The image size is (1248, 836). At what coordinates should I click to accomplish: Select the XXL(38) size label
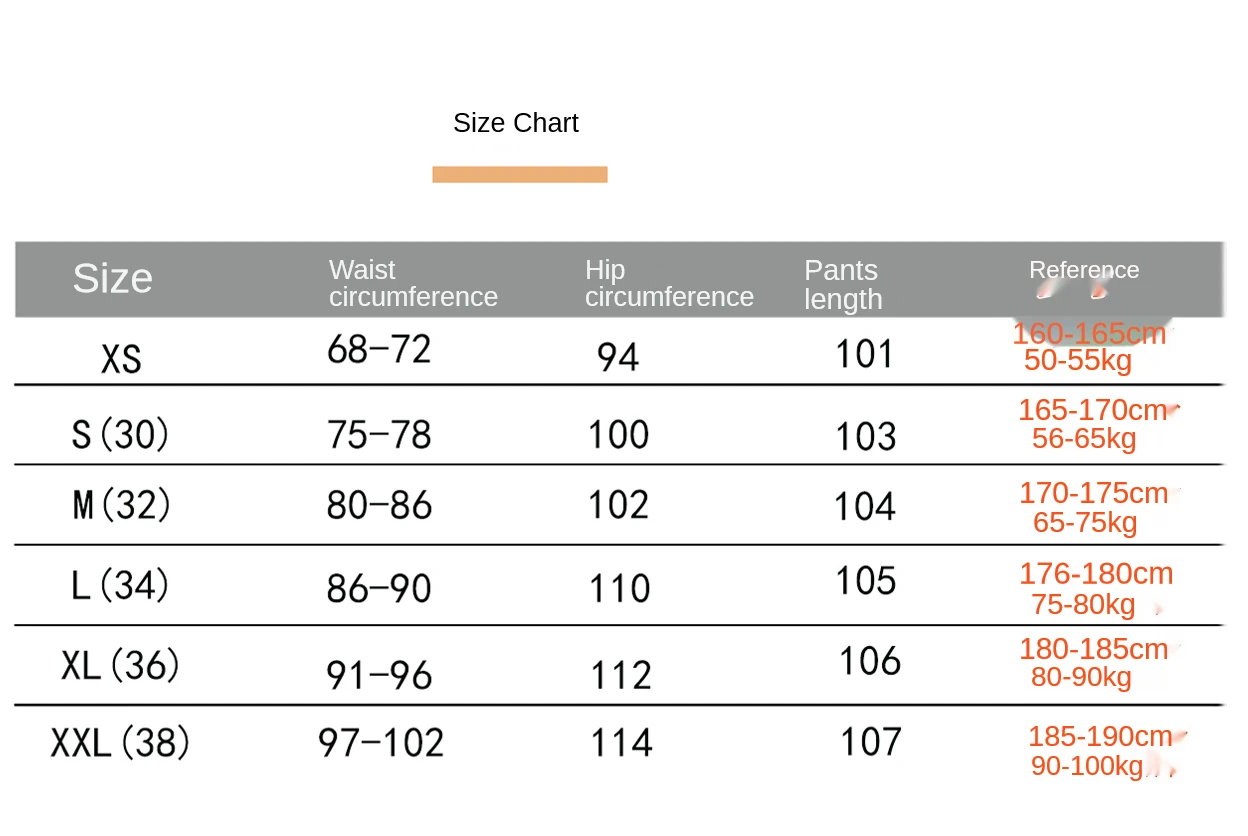(x=120, y=743)
